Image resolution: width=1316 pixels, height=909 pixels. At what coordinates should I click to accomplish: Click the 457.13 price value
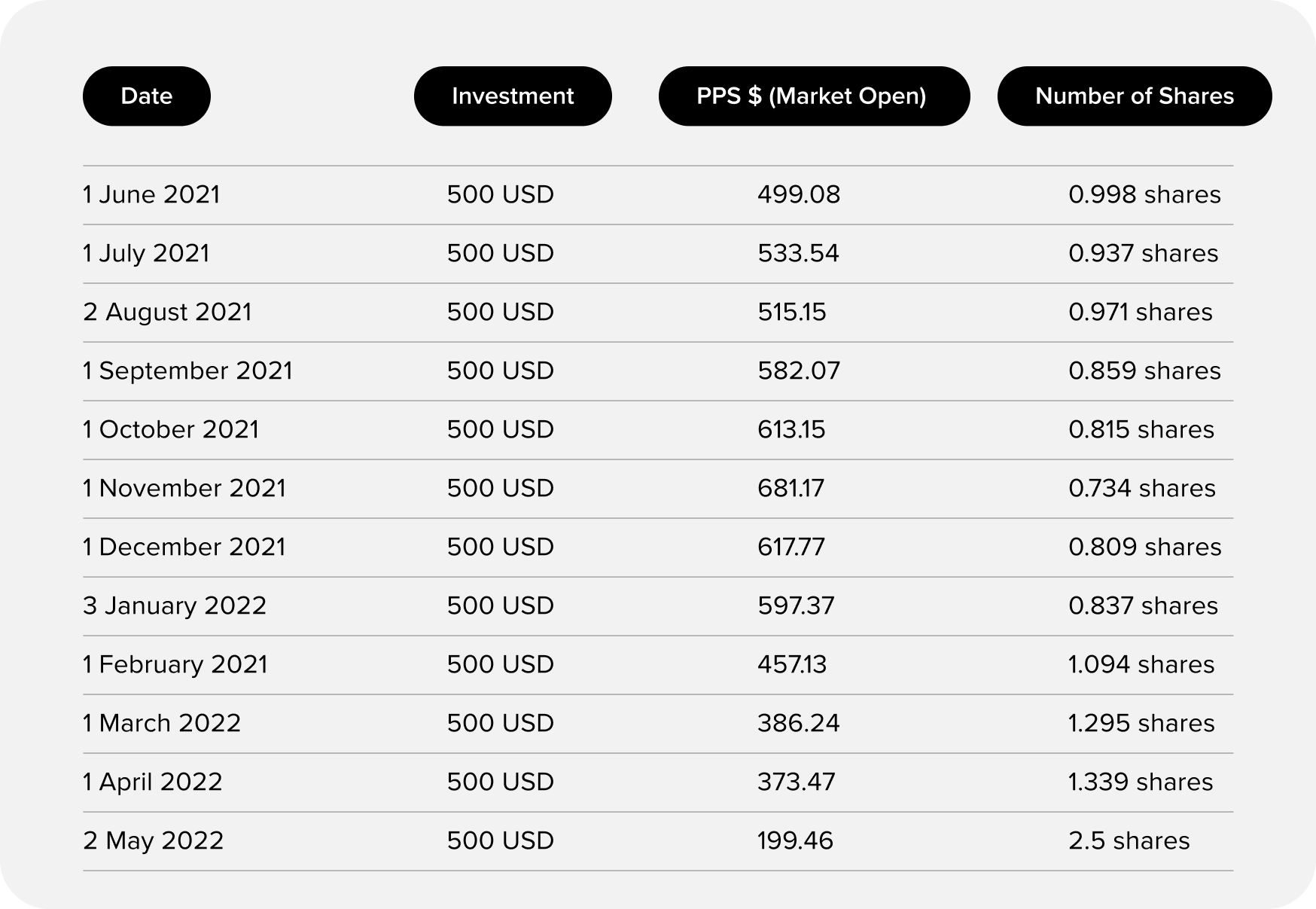pos(792,664)
